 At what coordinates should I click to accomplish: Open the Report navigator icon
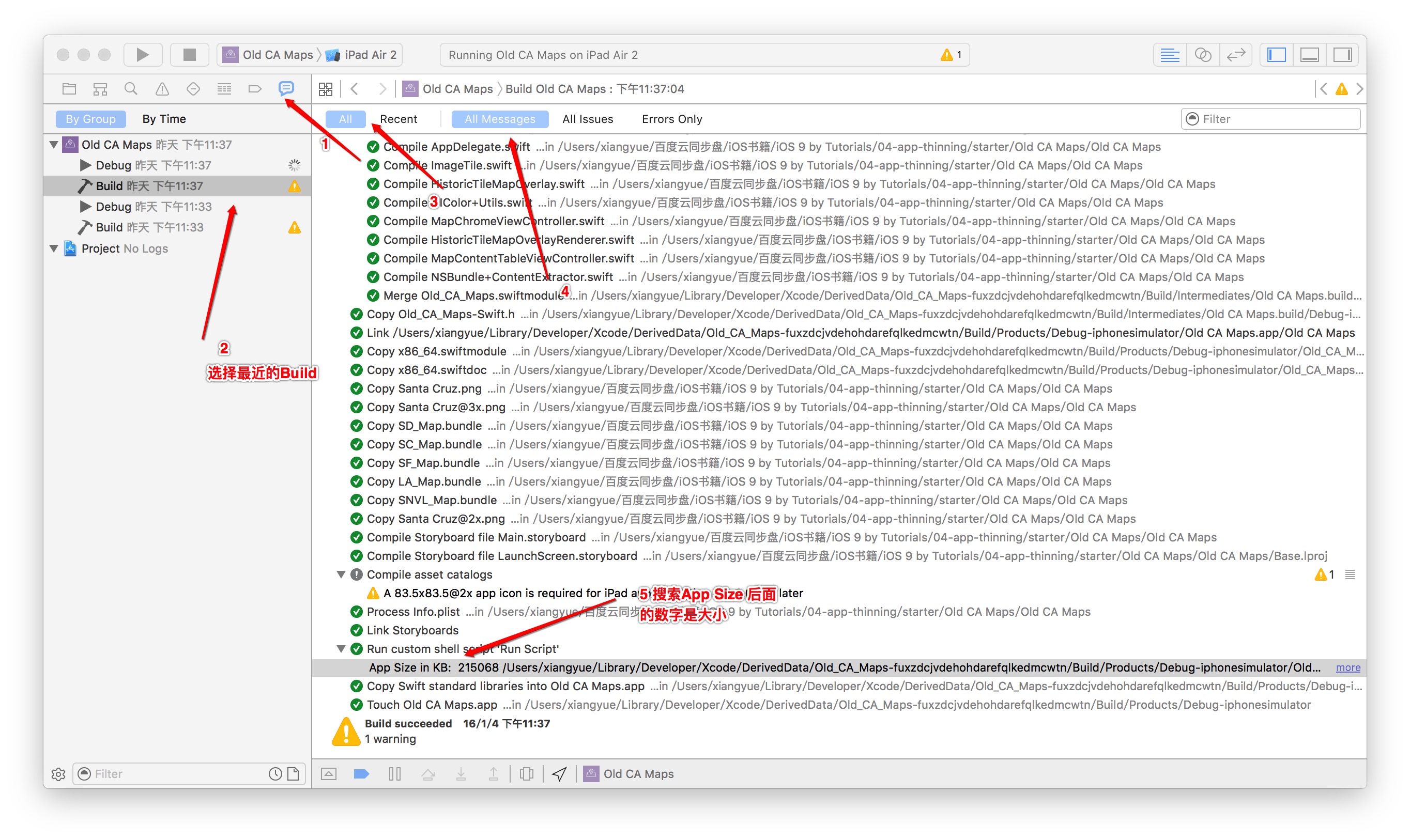coord(286,88)
